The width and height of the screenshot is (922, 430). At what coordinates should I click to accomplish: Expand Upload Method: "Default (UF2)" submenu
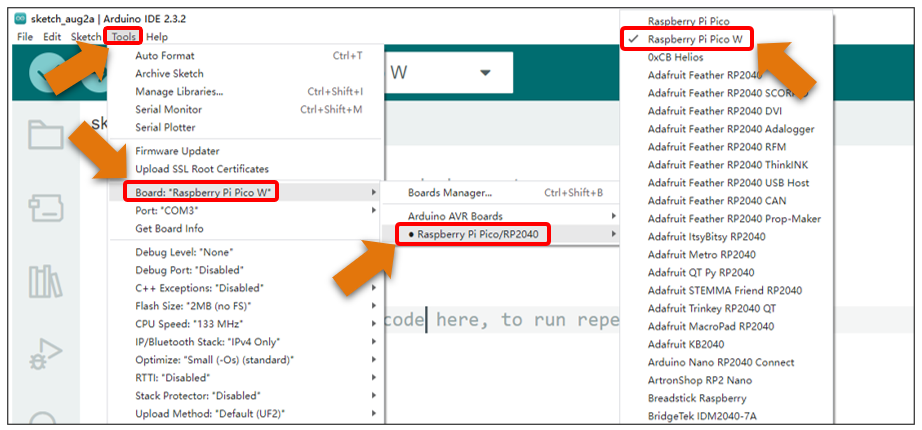point(246,414)
